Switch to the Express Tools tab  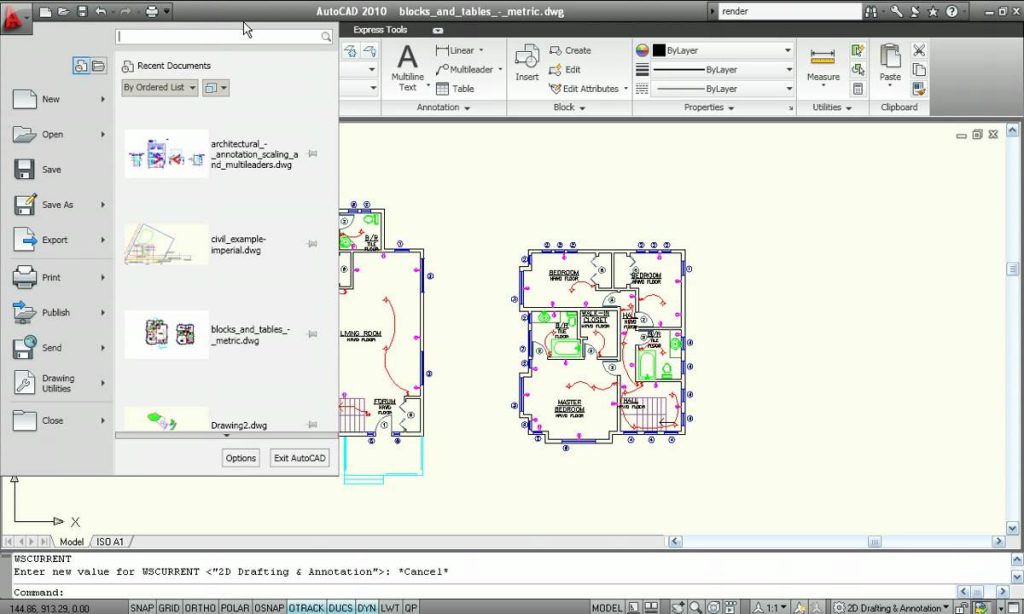click(x=380, y=30)
